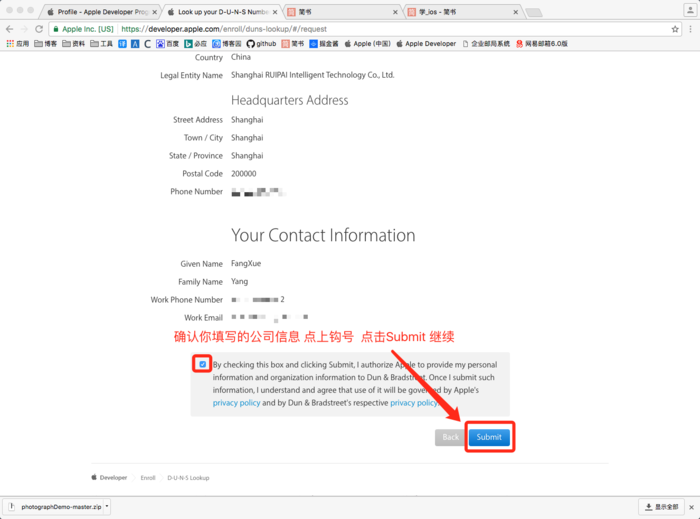Click the Enroll breadcrumb link
This screenshot has width=700, height=519.
(x=148, y=477)
